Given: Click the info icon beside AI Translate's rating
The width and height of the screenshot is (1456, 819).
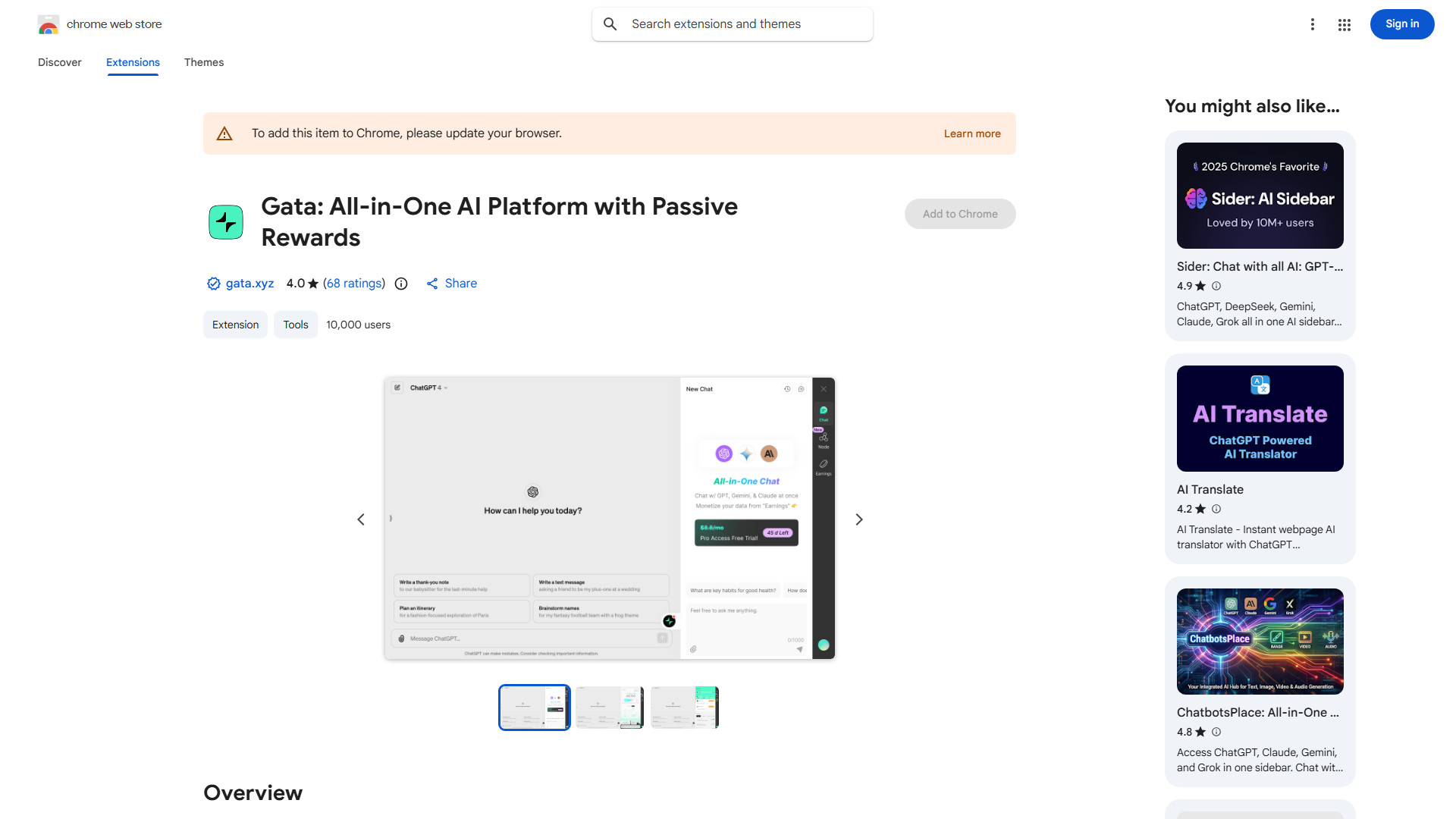Looking at the screenshot, I should coord(1216,509).
